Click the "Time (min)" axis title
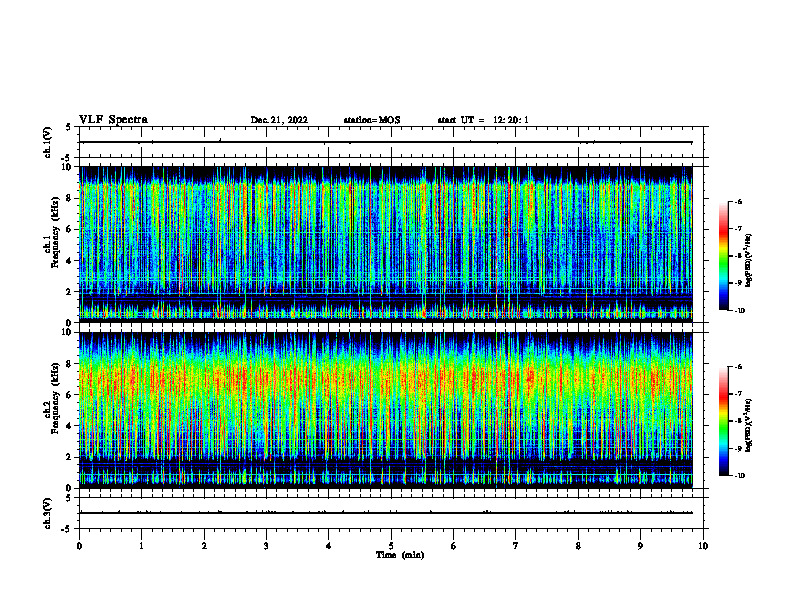This screenshot has width=792, height=612. coord(400,555)
